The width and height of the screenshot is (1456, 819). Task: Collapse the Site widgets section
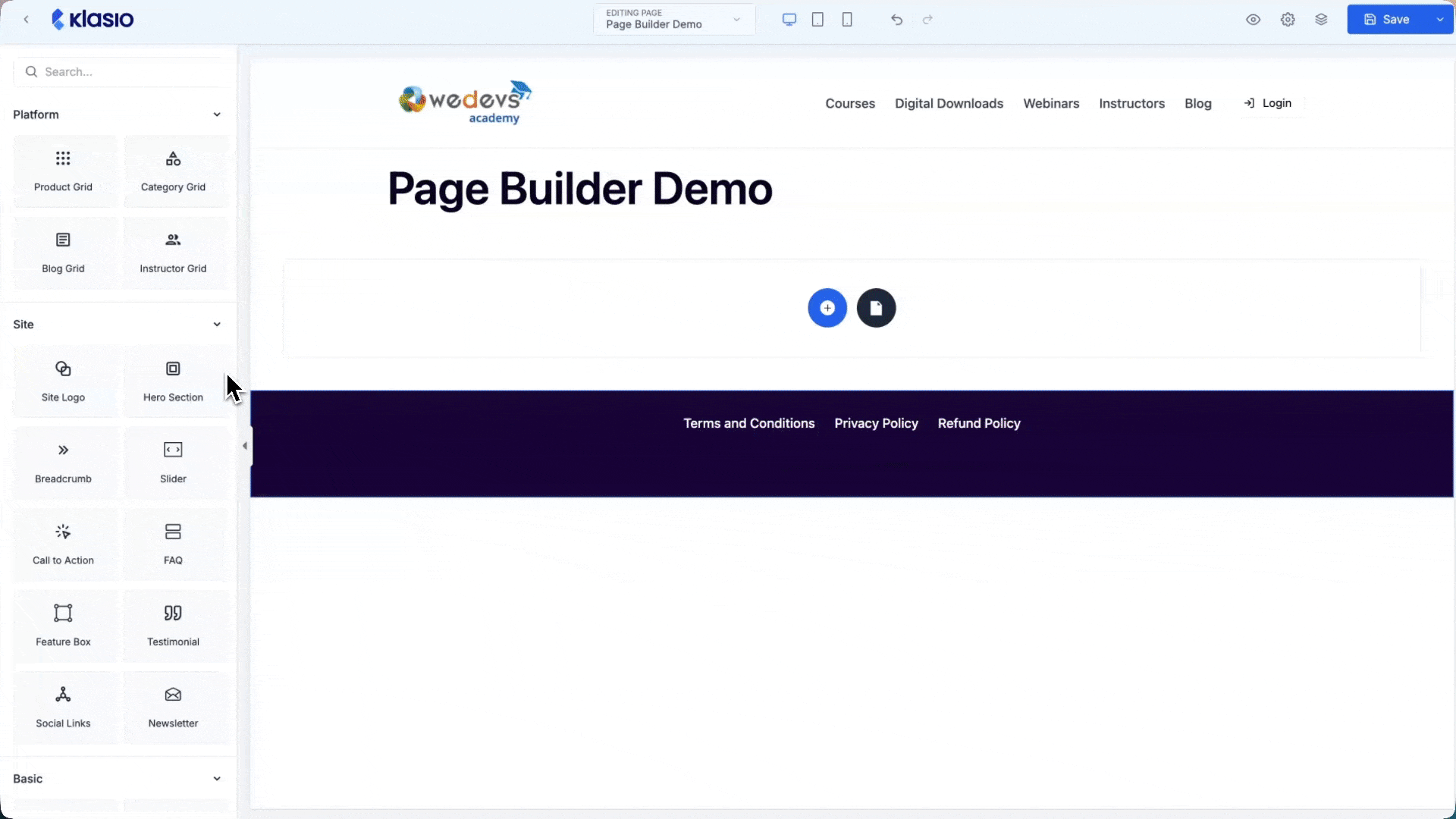click(x=218, y=324)
